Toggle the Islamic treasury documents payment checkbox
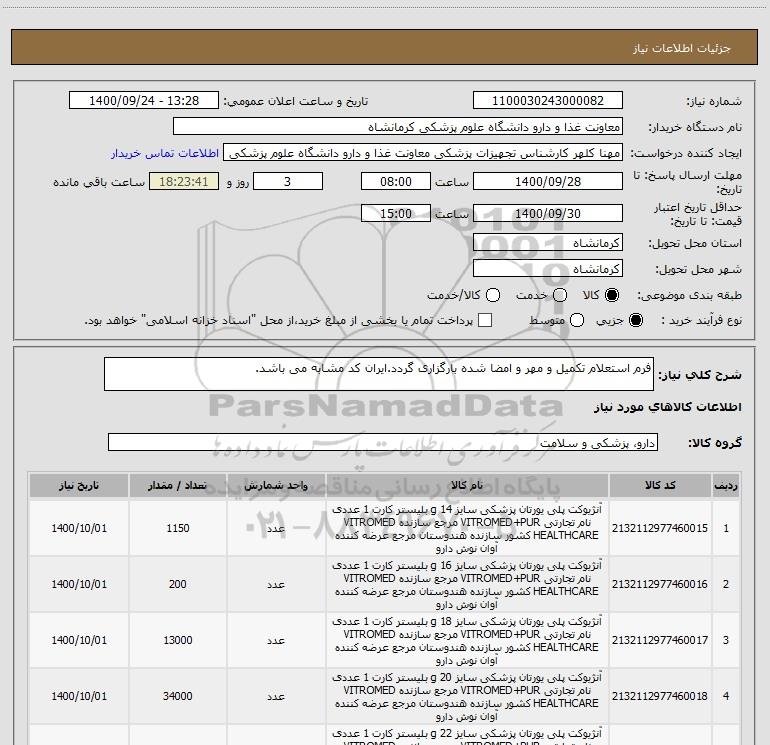This screenshot has width=770, height=745. pos(485,320)
